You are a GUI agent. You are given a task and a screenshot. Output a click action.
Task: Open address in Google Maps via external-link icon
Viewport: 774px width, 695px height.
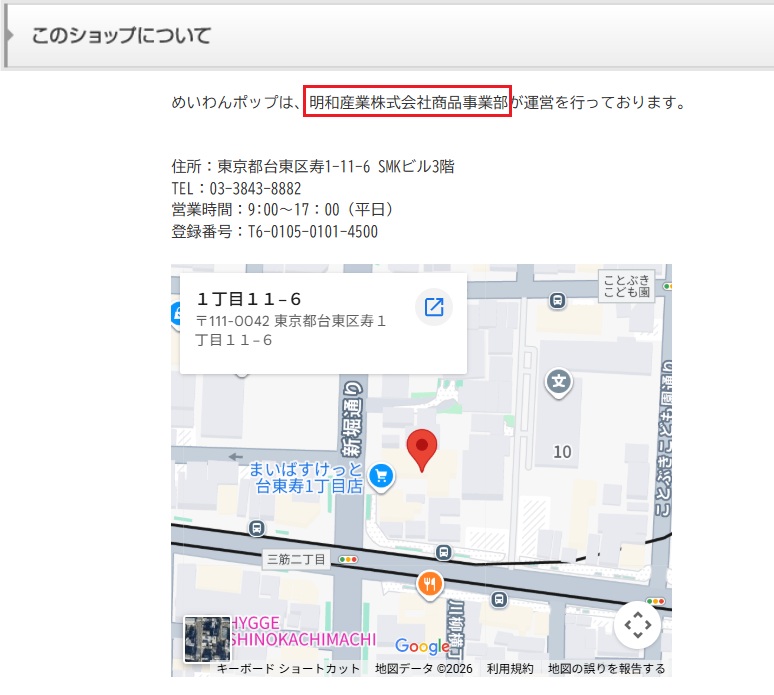(434, 307)
